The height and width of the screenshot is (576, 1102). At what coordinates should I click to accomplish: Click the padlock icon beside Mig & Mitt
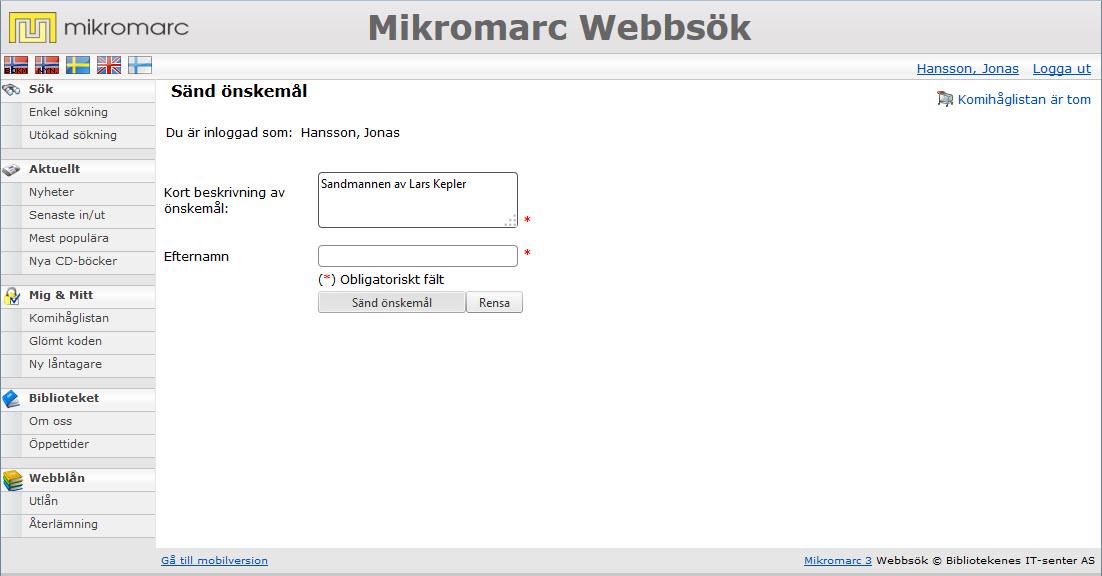coord(11,296)
